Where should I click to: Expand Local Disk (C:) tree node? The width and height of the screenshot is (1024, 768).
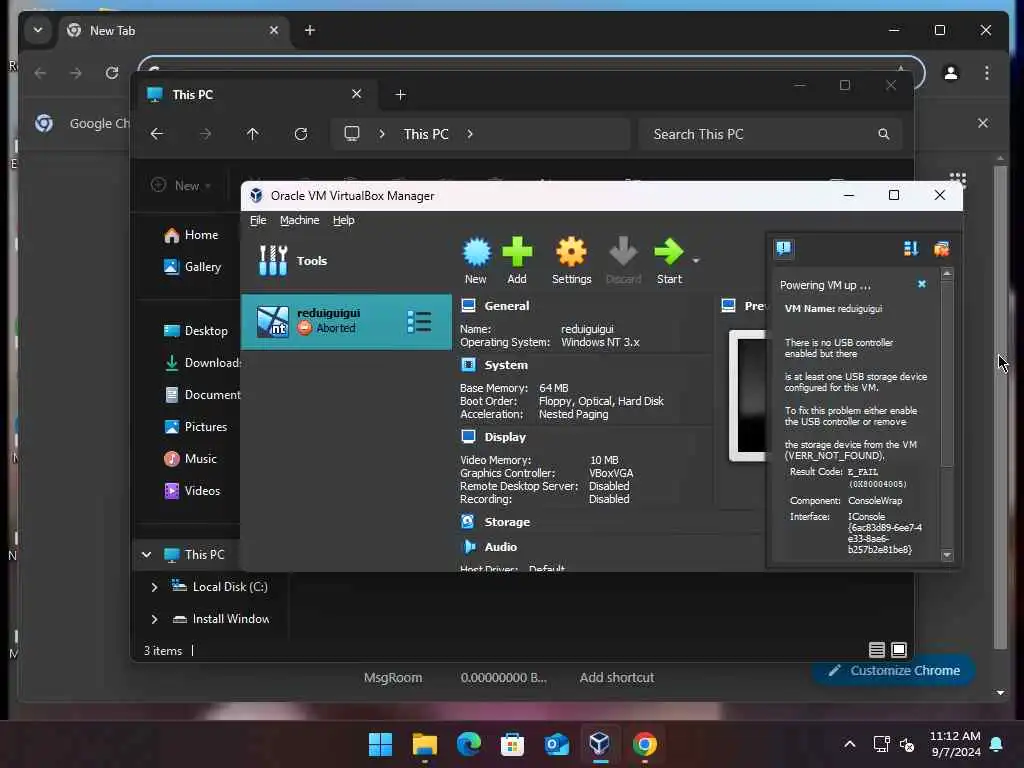pyautogui.click(x=154, y=587)
